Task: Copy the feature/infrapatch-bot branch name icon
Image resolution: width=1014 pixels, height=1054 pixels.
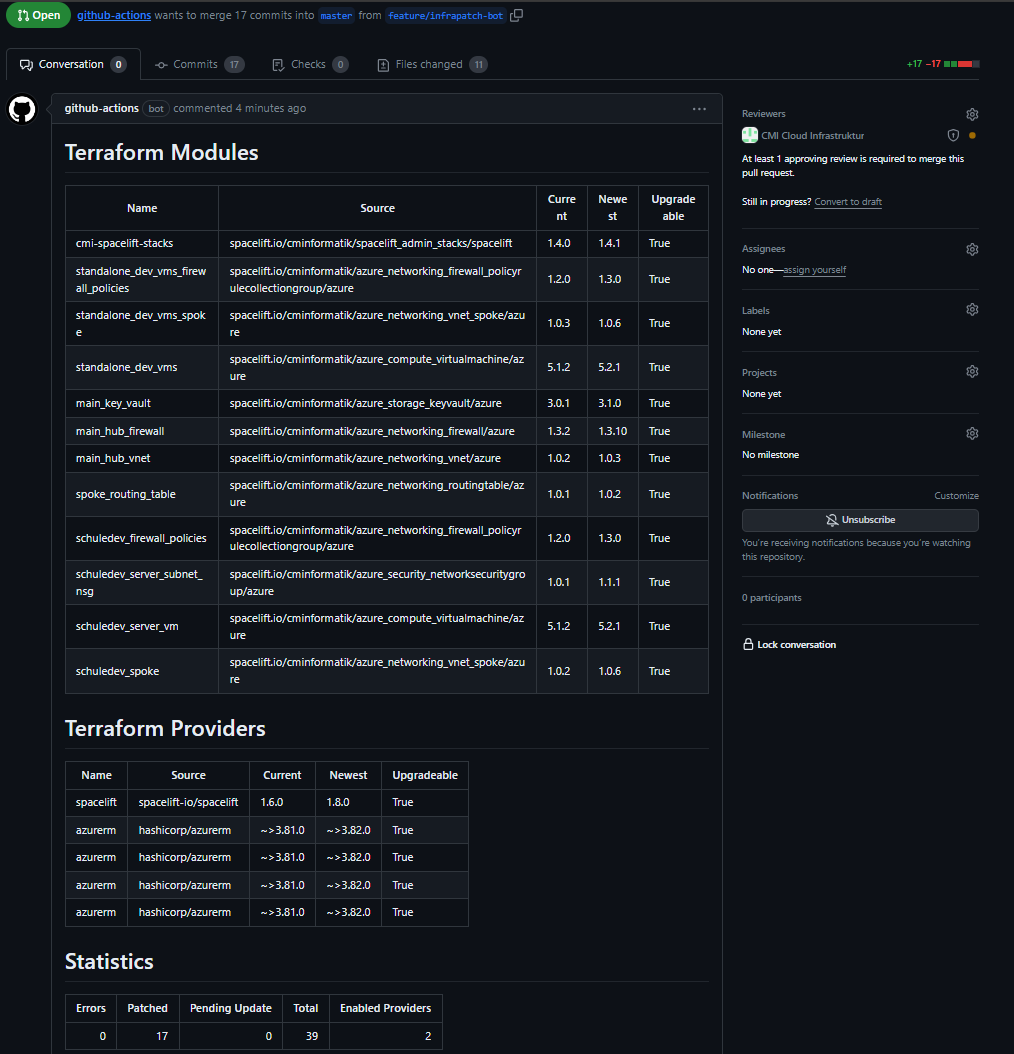Action: (516, 15)
